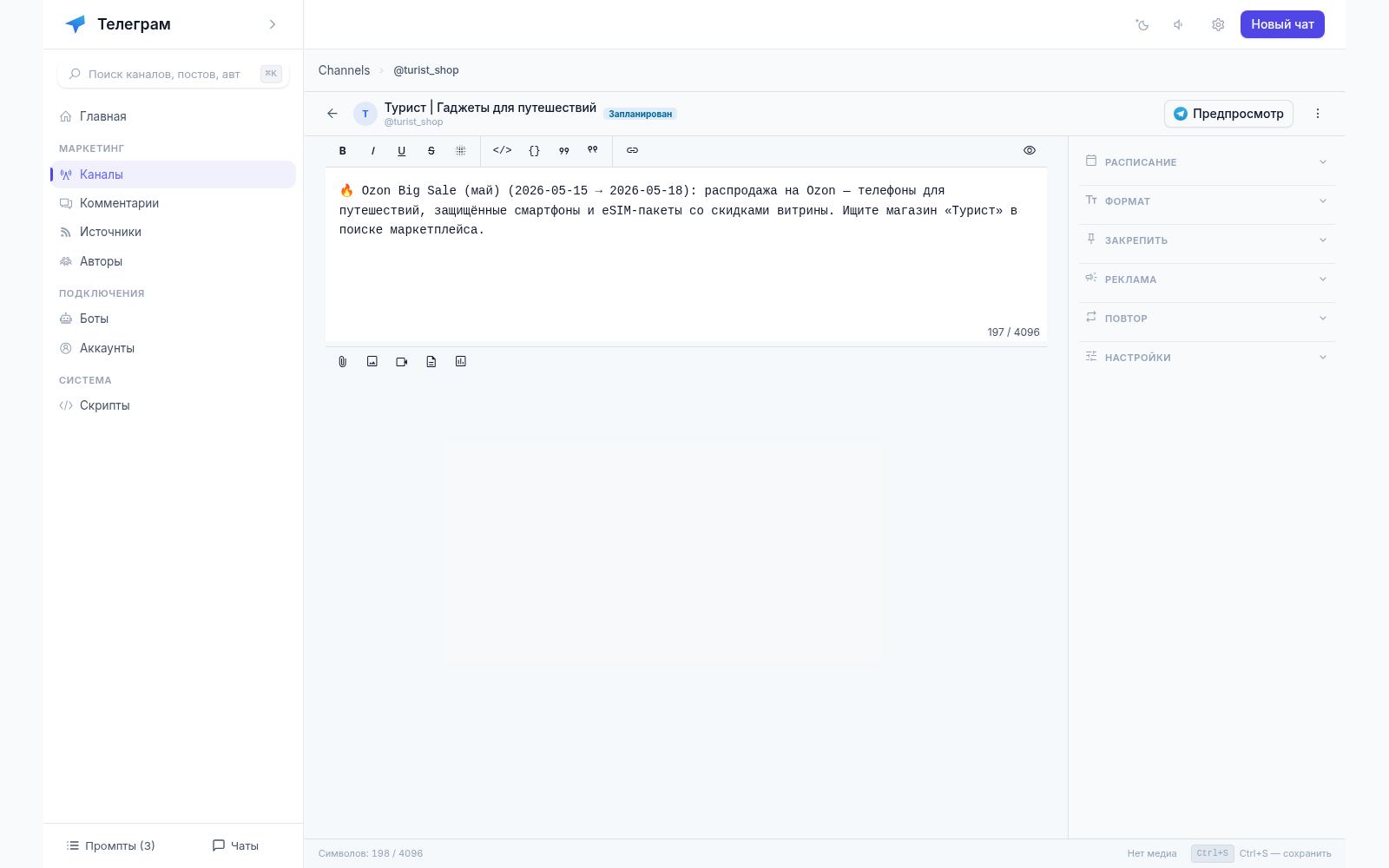1389x868 pixels.
Task: Expand the Расписание section
Action: click(1207, 162)
